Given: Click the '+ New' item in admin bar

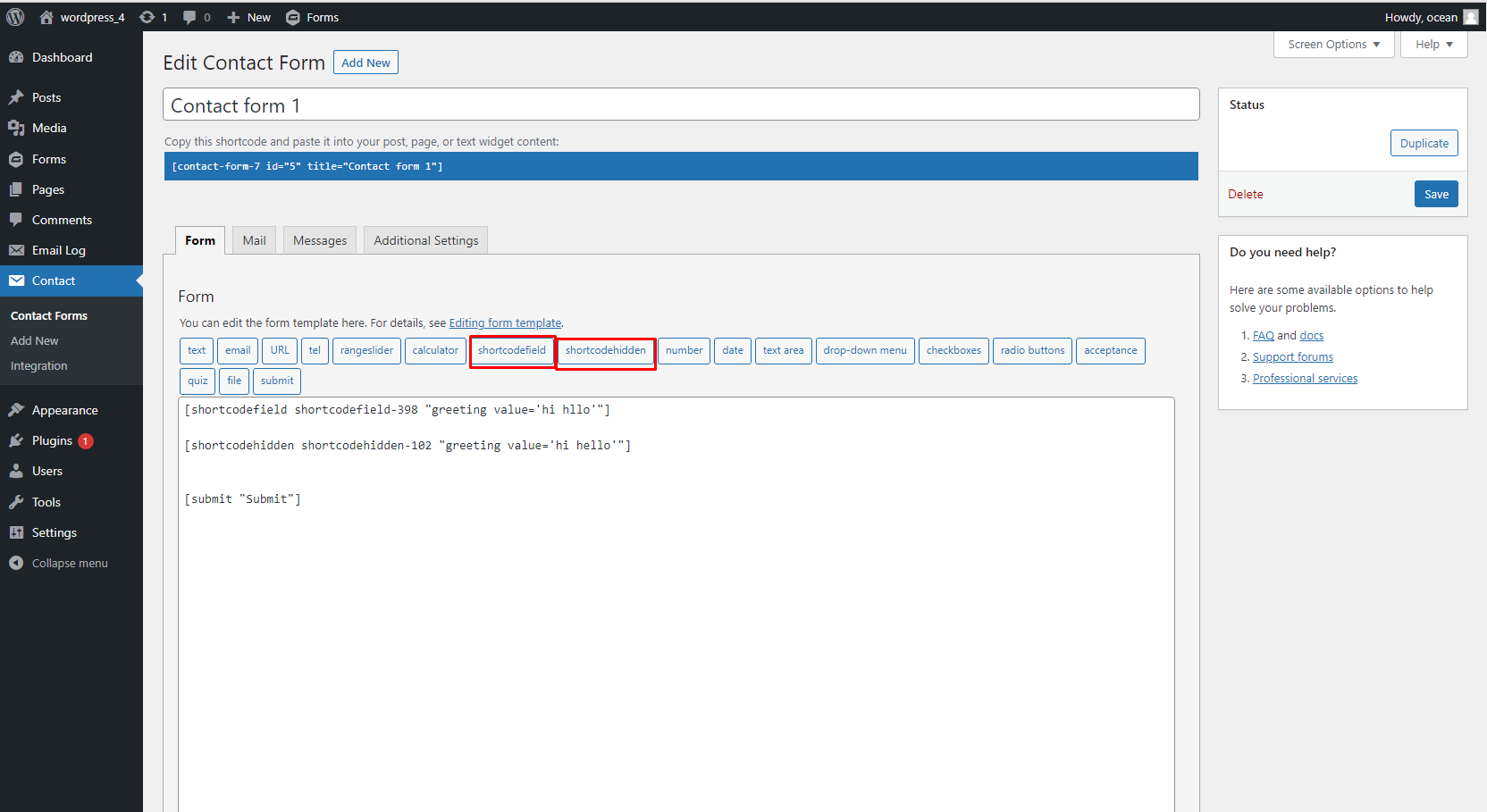Looking at the screenshot, I should click(x=248, y=16).
